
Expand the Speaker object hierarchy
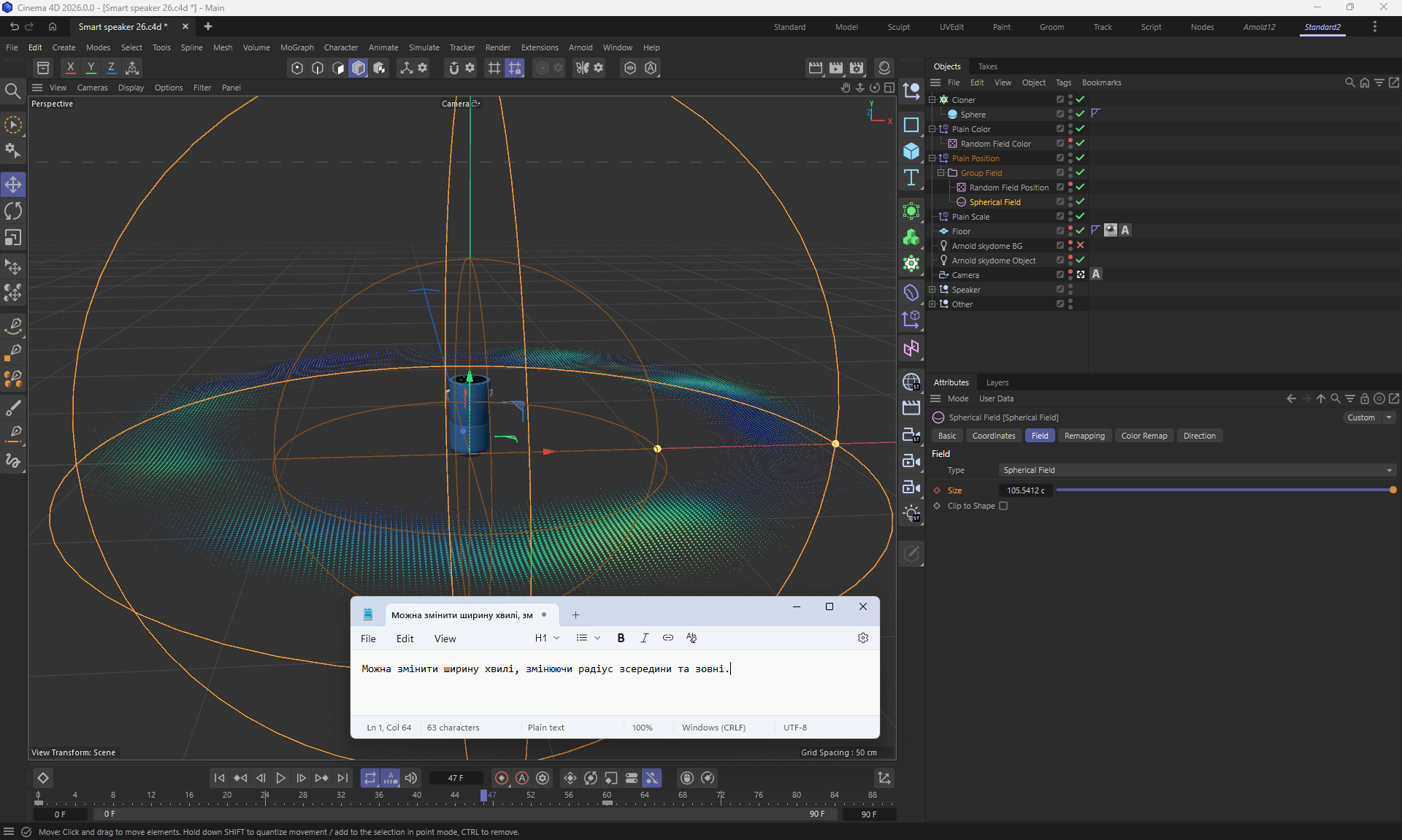pyautogui.click(x=932, y=290)
